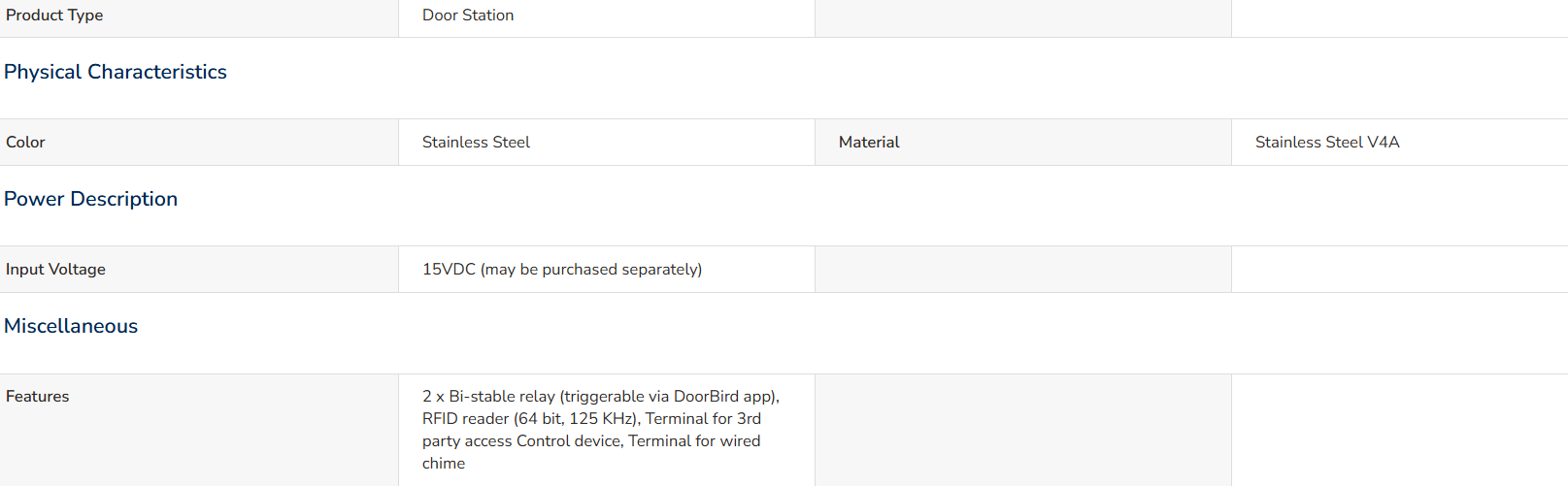Select the Stainless Steel color value
The width and height of the screenshot is (1568, 486).
[x=476, y=143]
